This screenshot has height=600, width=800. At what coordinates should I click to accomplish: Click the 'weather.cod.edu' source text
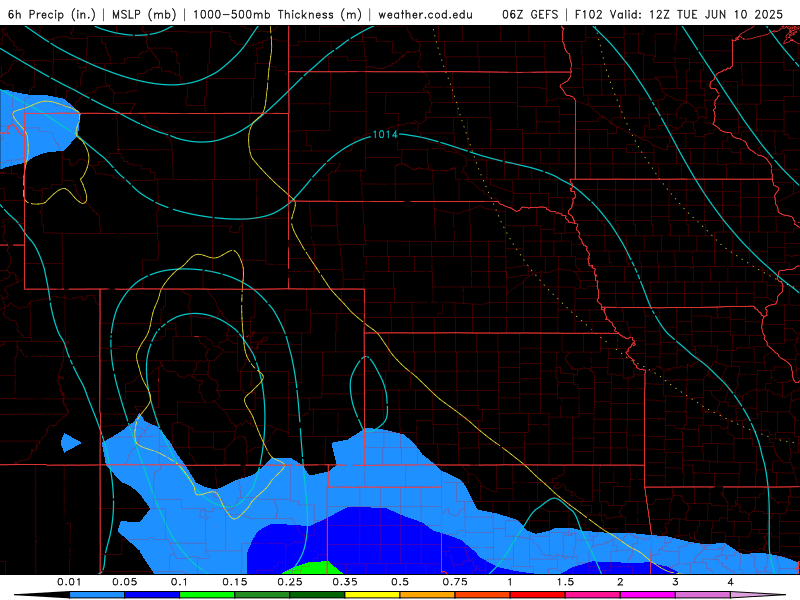coord(425,15)
